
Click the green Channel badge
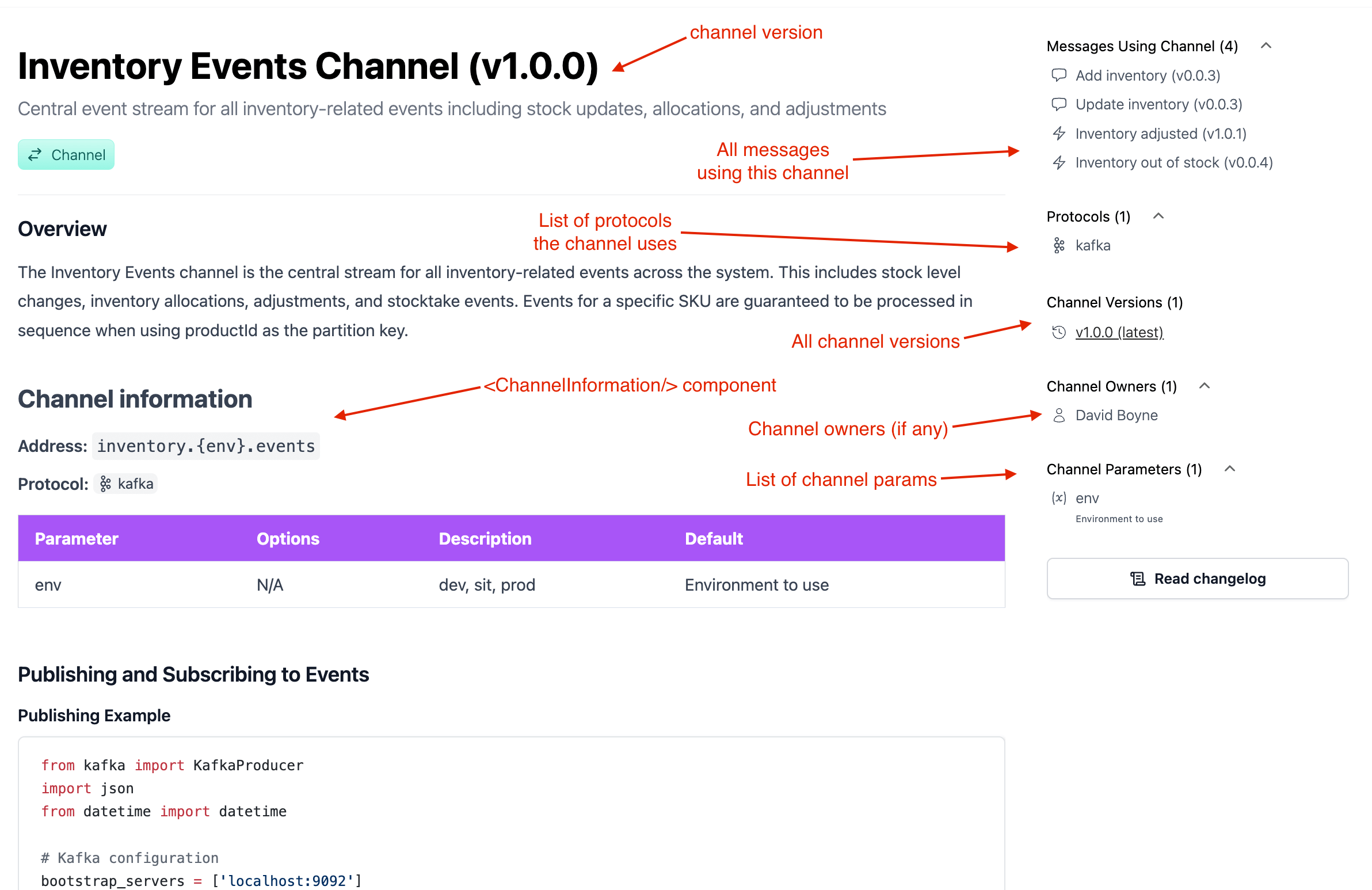pyautogui.click(x=66, y=155)
